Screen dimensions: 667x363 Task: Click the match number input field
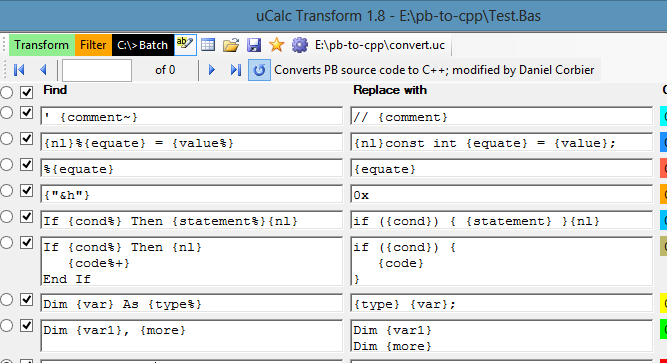[x=97, y=70]
